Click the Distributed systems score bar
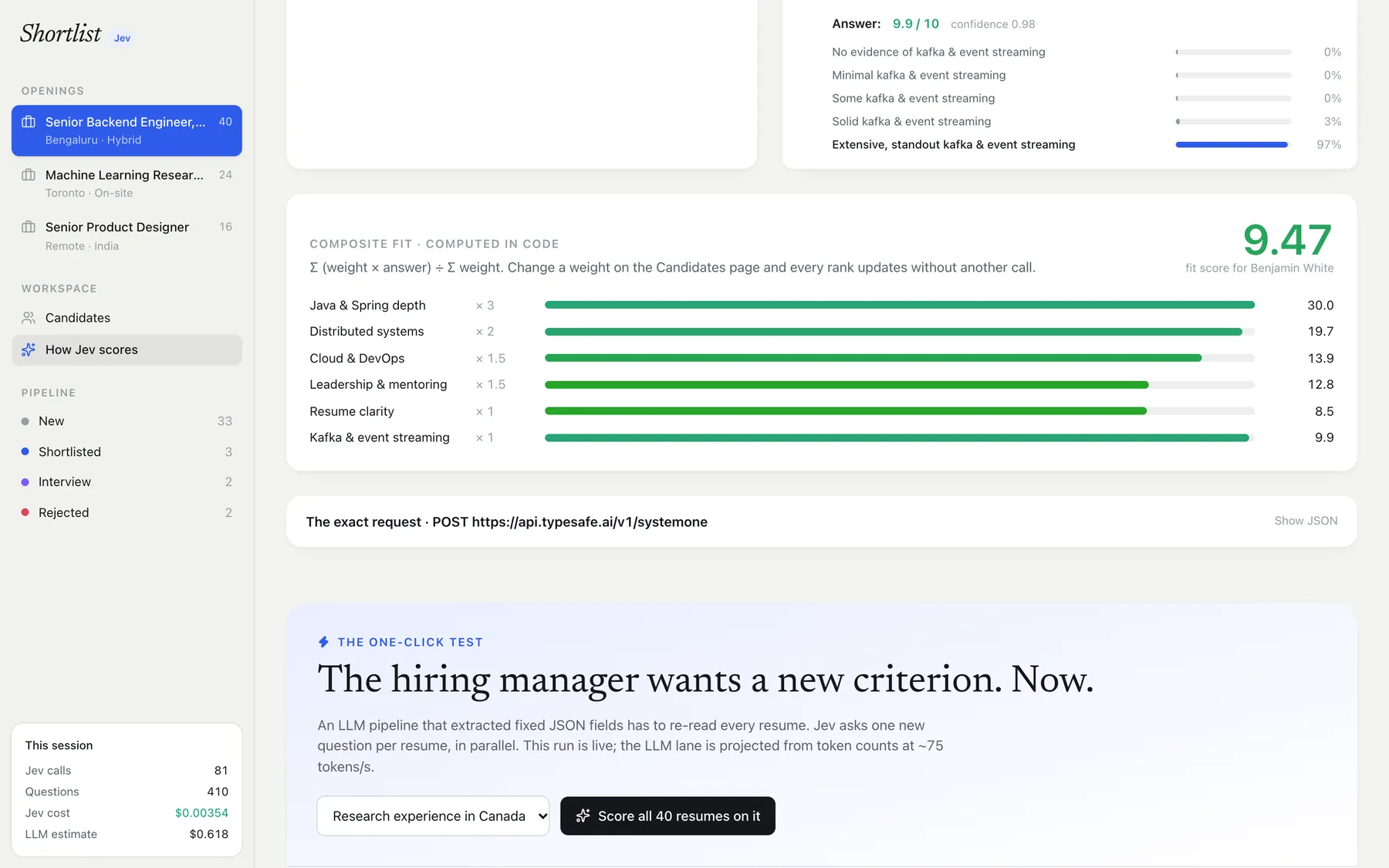 click(900, 332)
